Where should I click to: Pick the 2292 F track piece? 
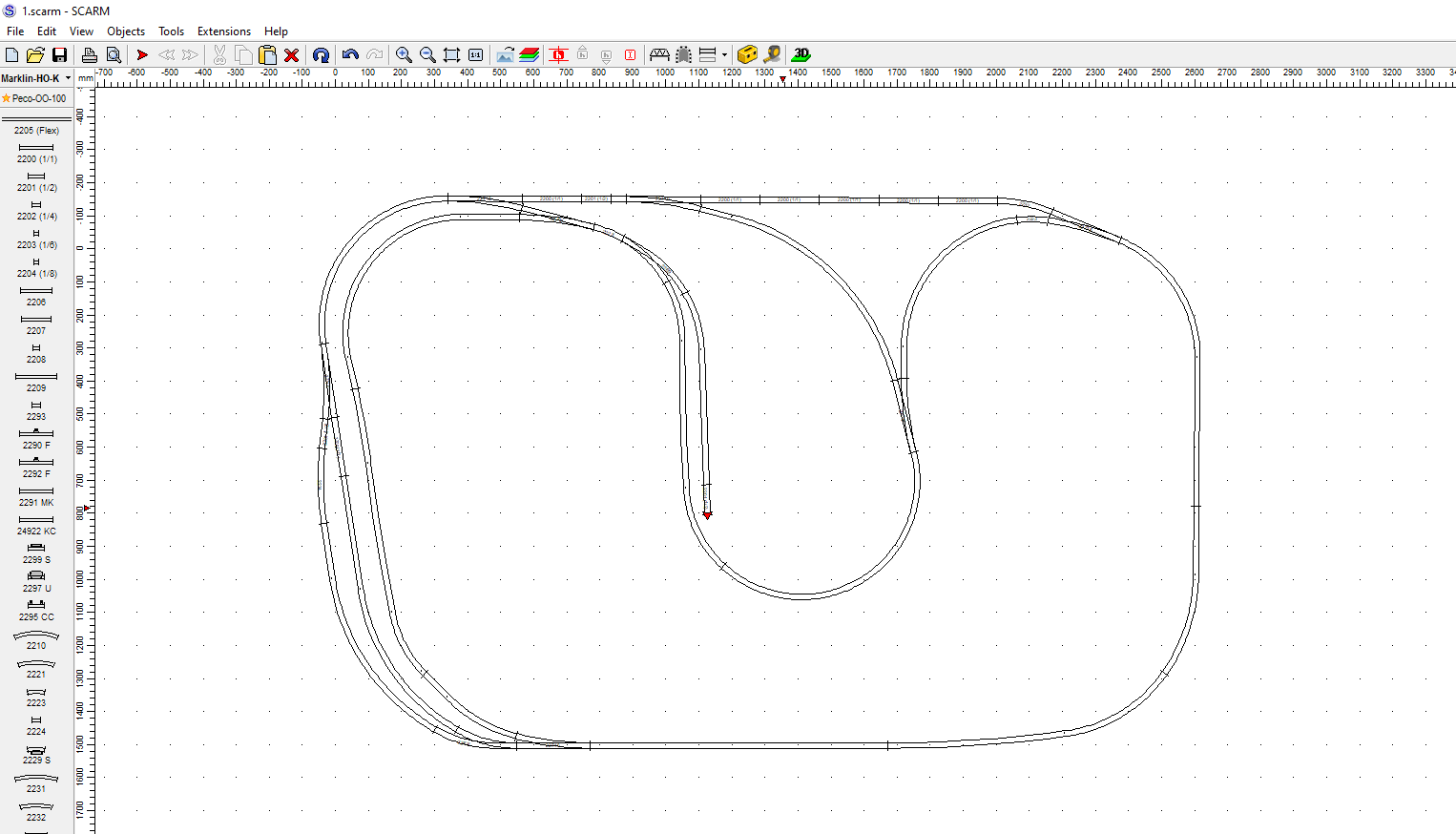click(36, 468)
